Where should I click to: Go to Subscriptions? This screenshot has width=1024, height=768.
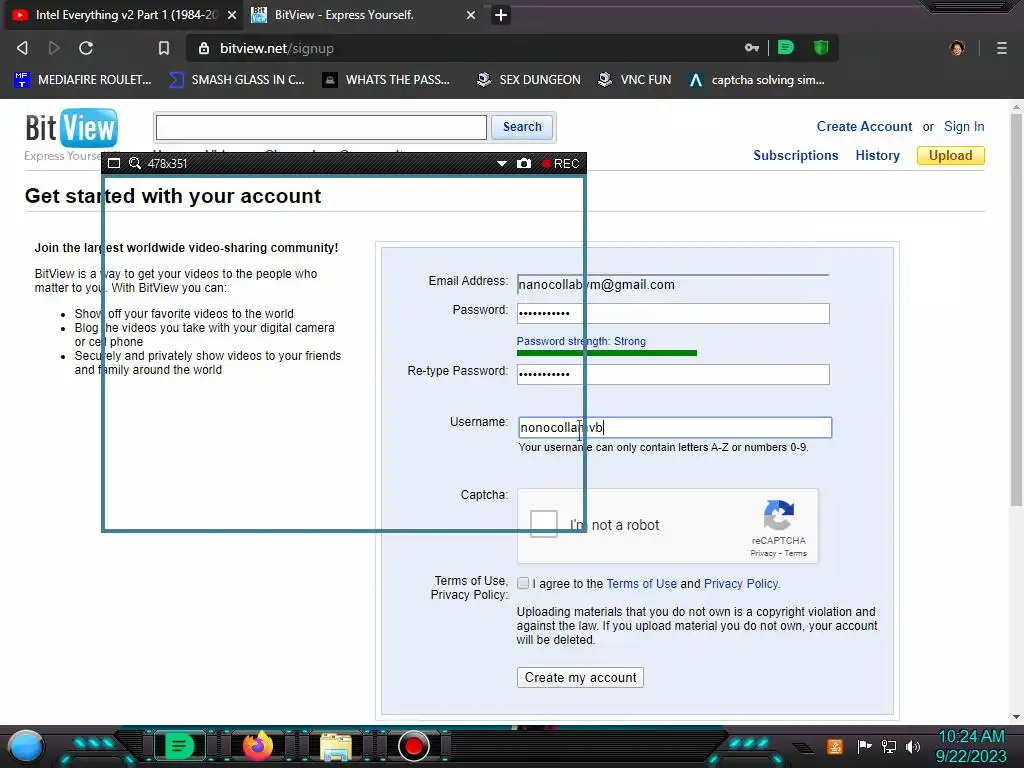(795, 155)
